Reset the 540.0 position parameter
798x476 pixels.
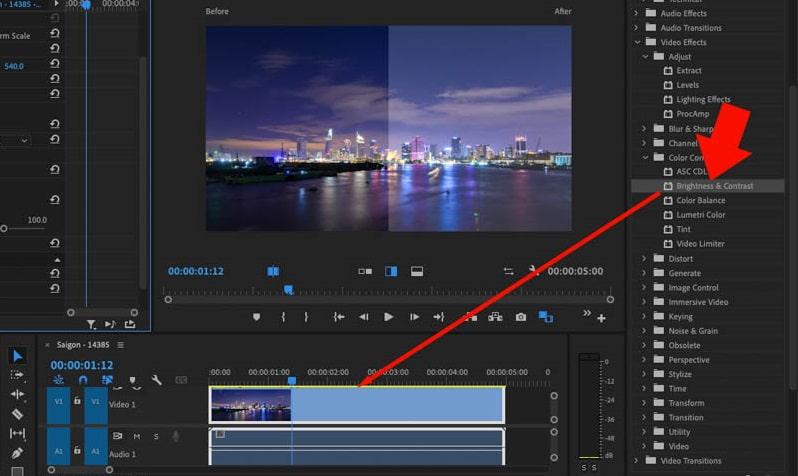pyautogui.click(x=54, y=64)
